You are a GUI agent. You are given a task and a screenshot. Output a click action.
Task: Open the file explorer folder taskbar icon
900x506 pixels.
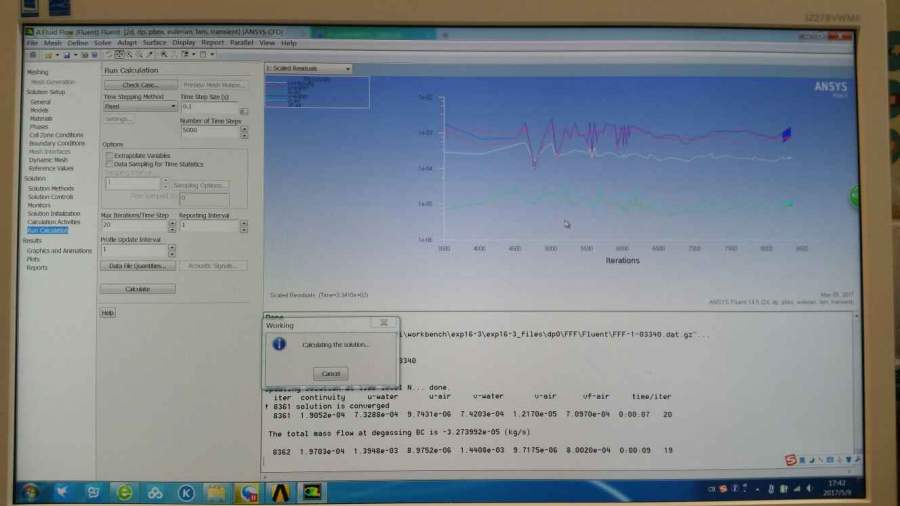click(216, 493)
